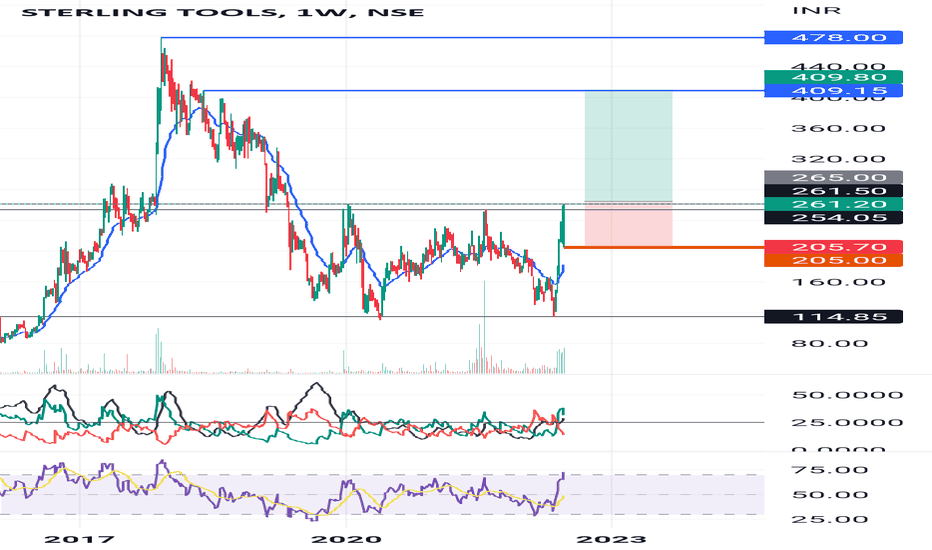This screenshot has height=550, width=932.
Task: Click the 2020 time axis label
Action: (x=347, y=539)
